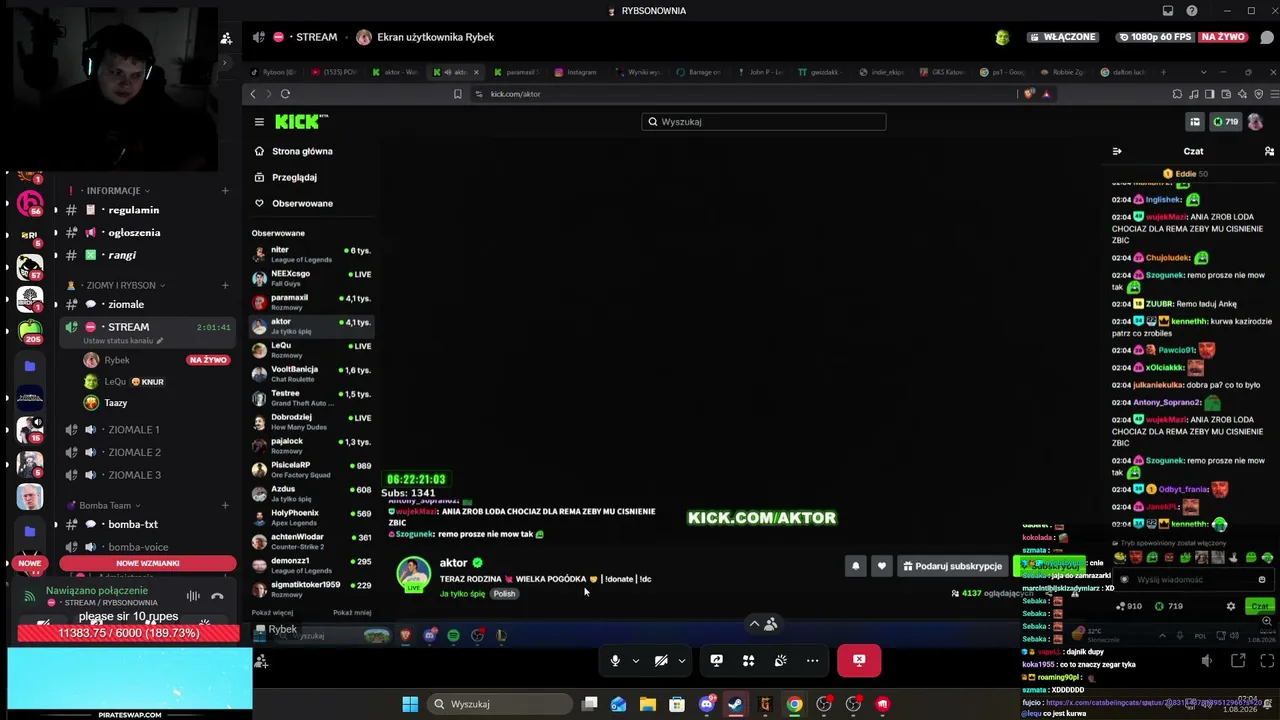Disconnect with the red hang-up button
The width and height of the screenshot is (1280, 720).
pos(859,660)
